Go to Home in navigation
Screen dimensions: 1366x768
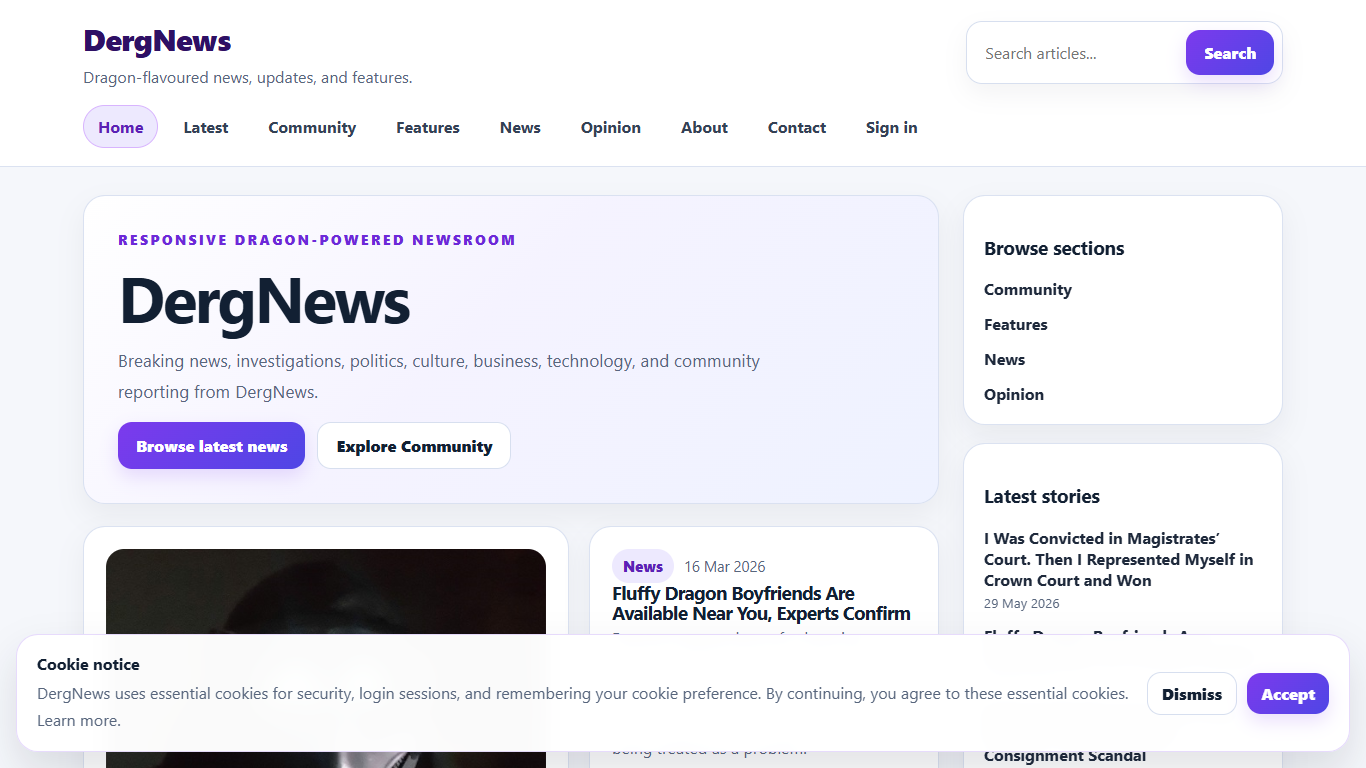pyautogui.click(x=120, y=127)
